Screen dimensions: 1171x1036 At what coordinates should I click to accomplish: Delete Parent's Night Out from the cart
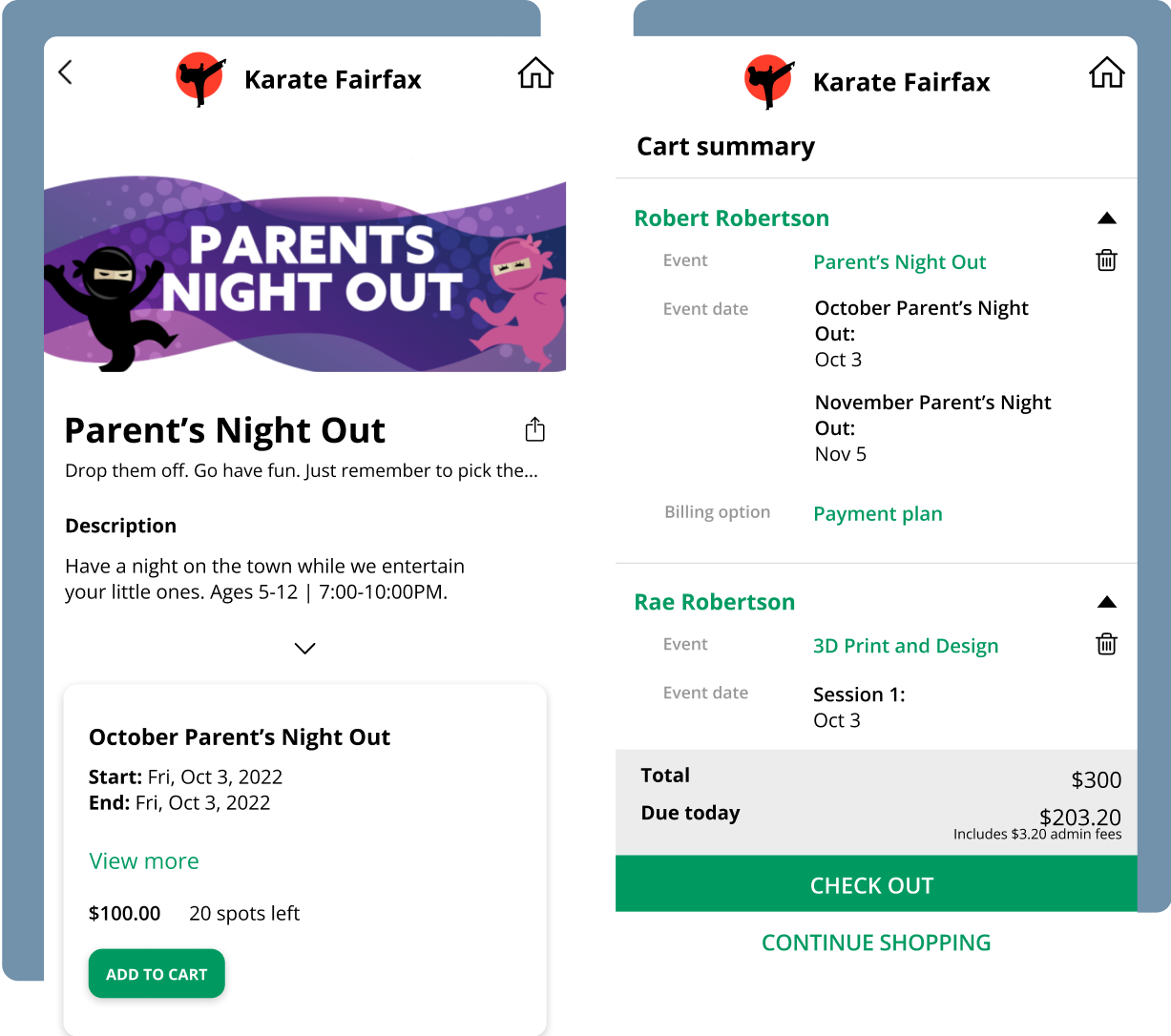click(x=1106, y=260)
